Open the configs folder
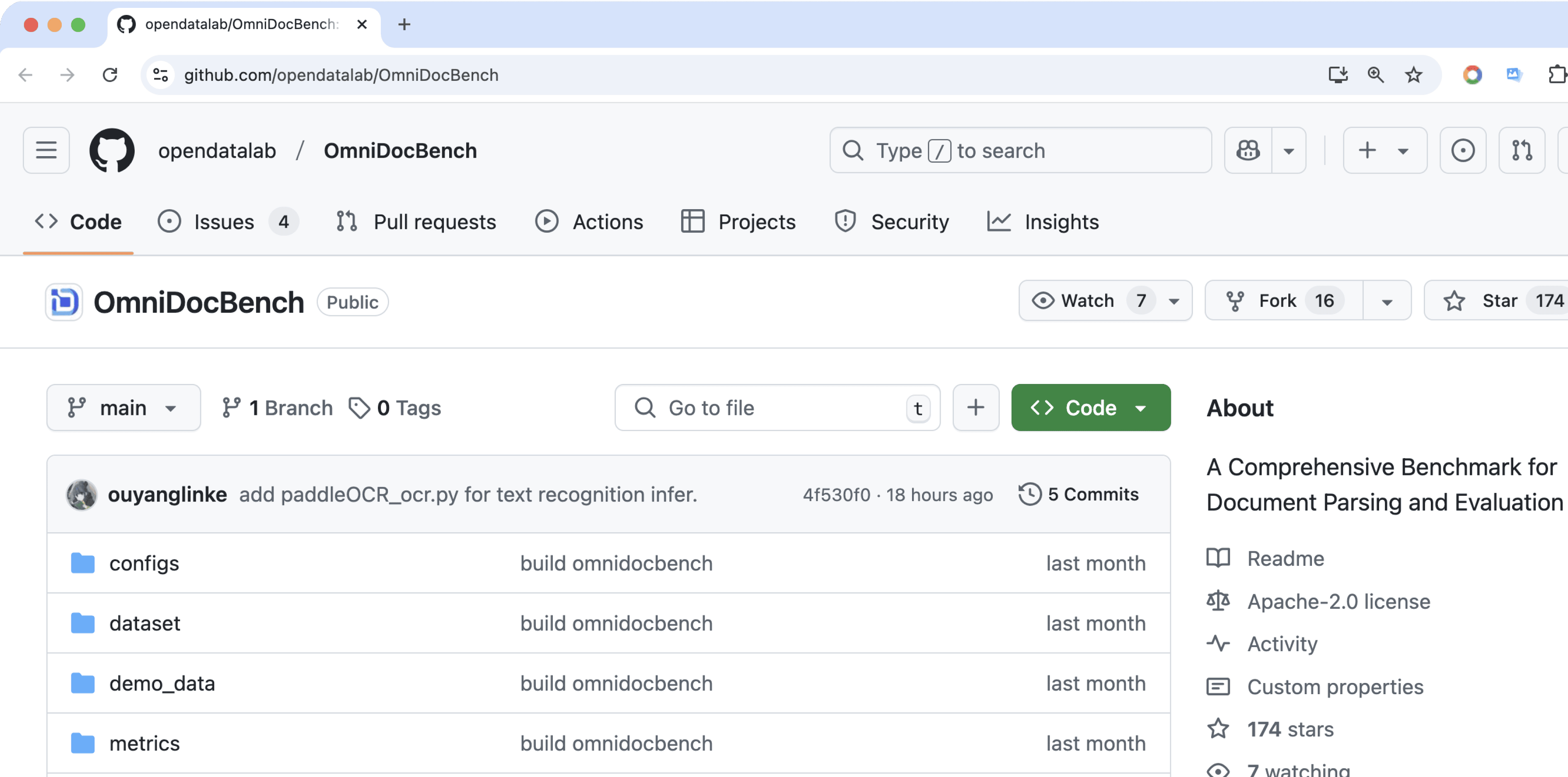The height and width of the screenshot is (777, 1568). 144,563
